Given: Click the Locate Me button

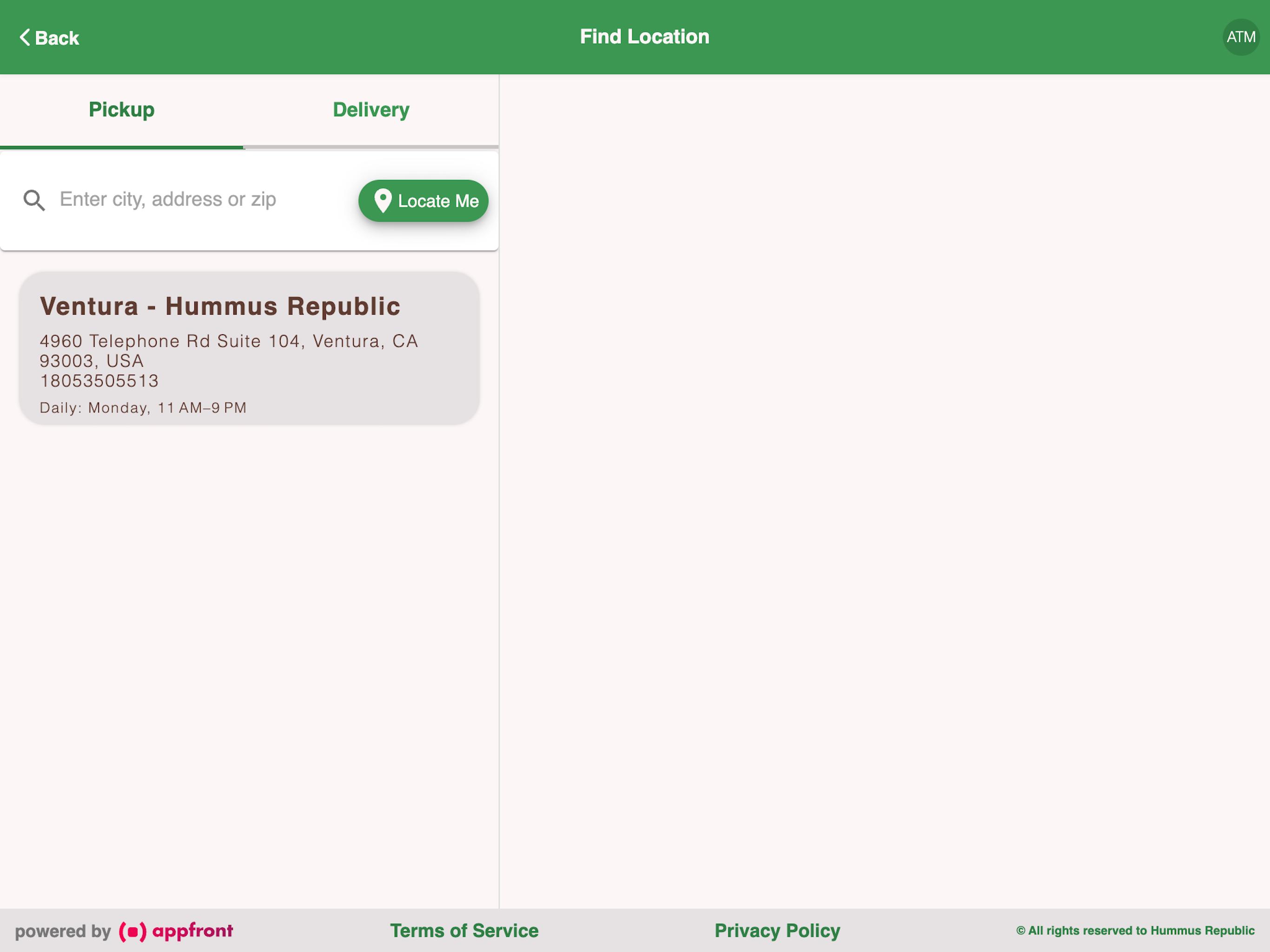Looking at the screenshot, I should [x=423, y=201].
